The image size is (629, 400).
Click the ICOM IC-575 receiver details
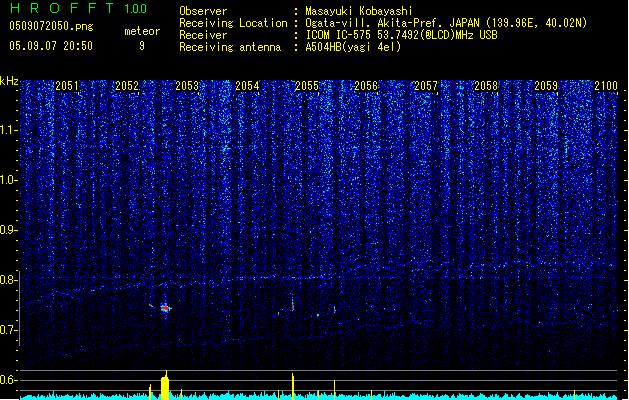point(401,35)
